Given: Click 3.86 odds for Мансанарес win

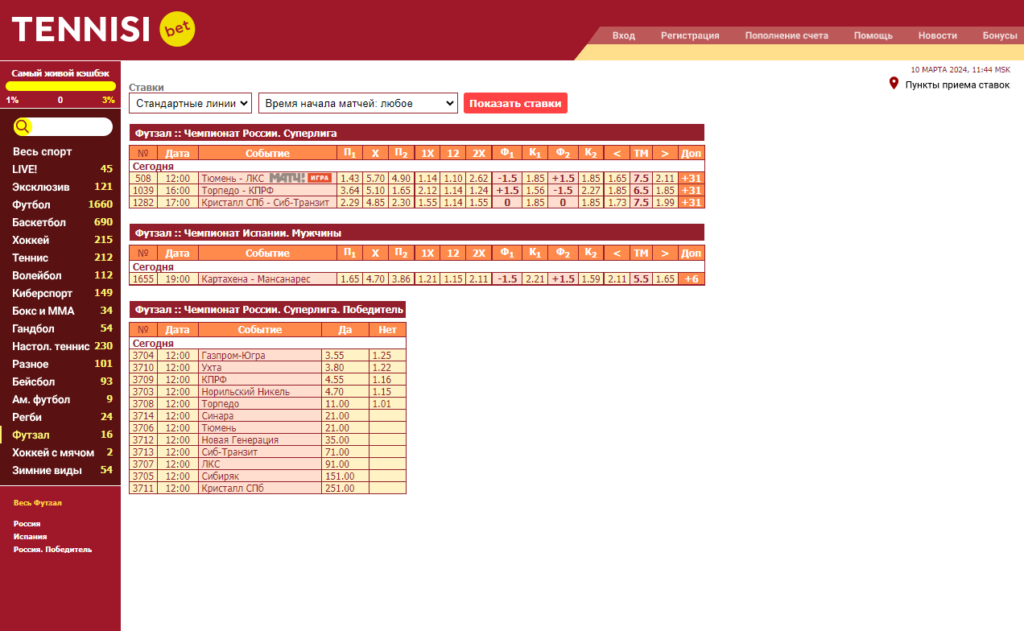Looking at the screenshot, I should coord(401,279).
